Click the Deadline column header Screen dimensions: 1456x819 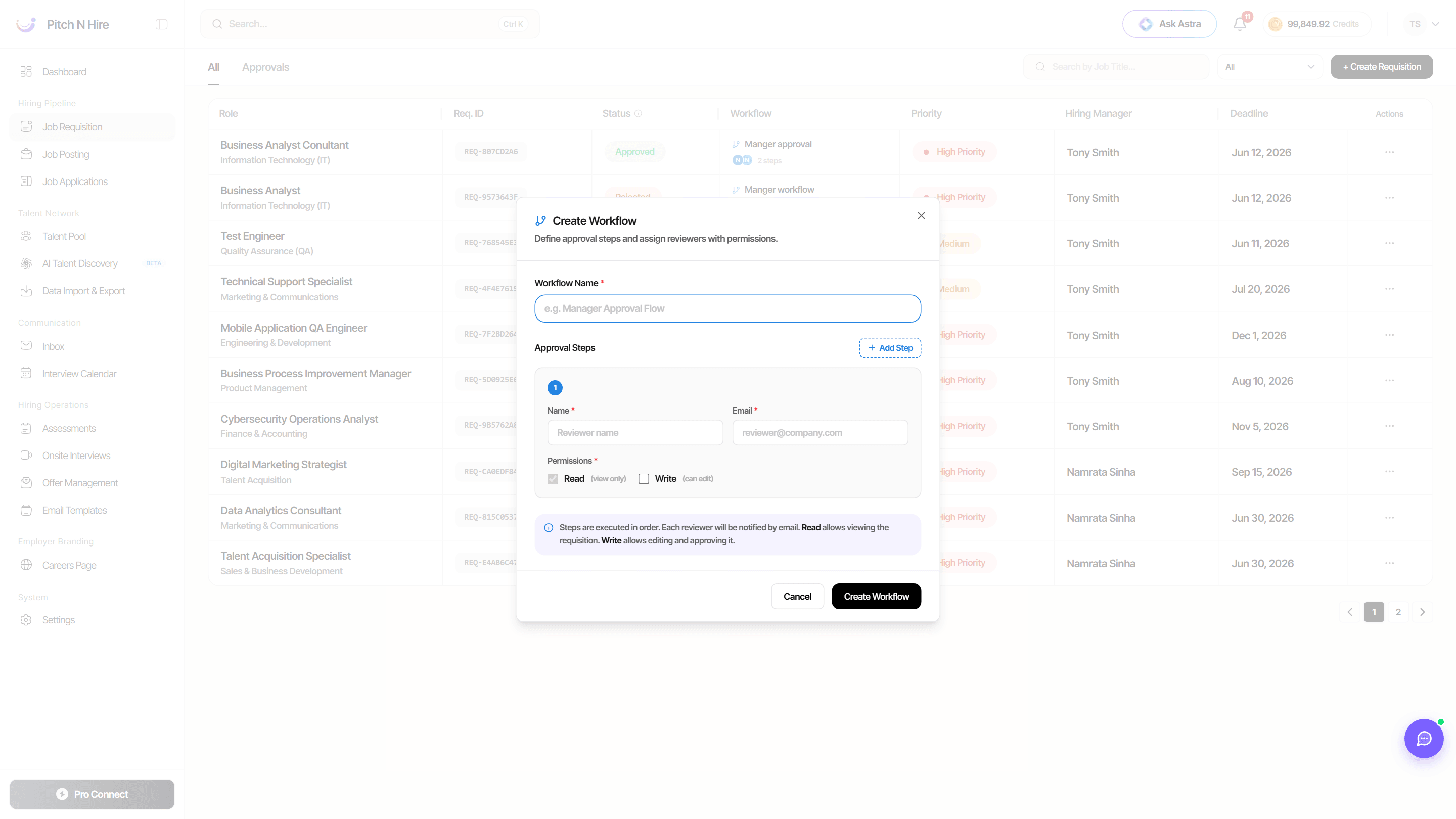point(1249,114)
